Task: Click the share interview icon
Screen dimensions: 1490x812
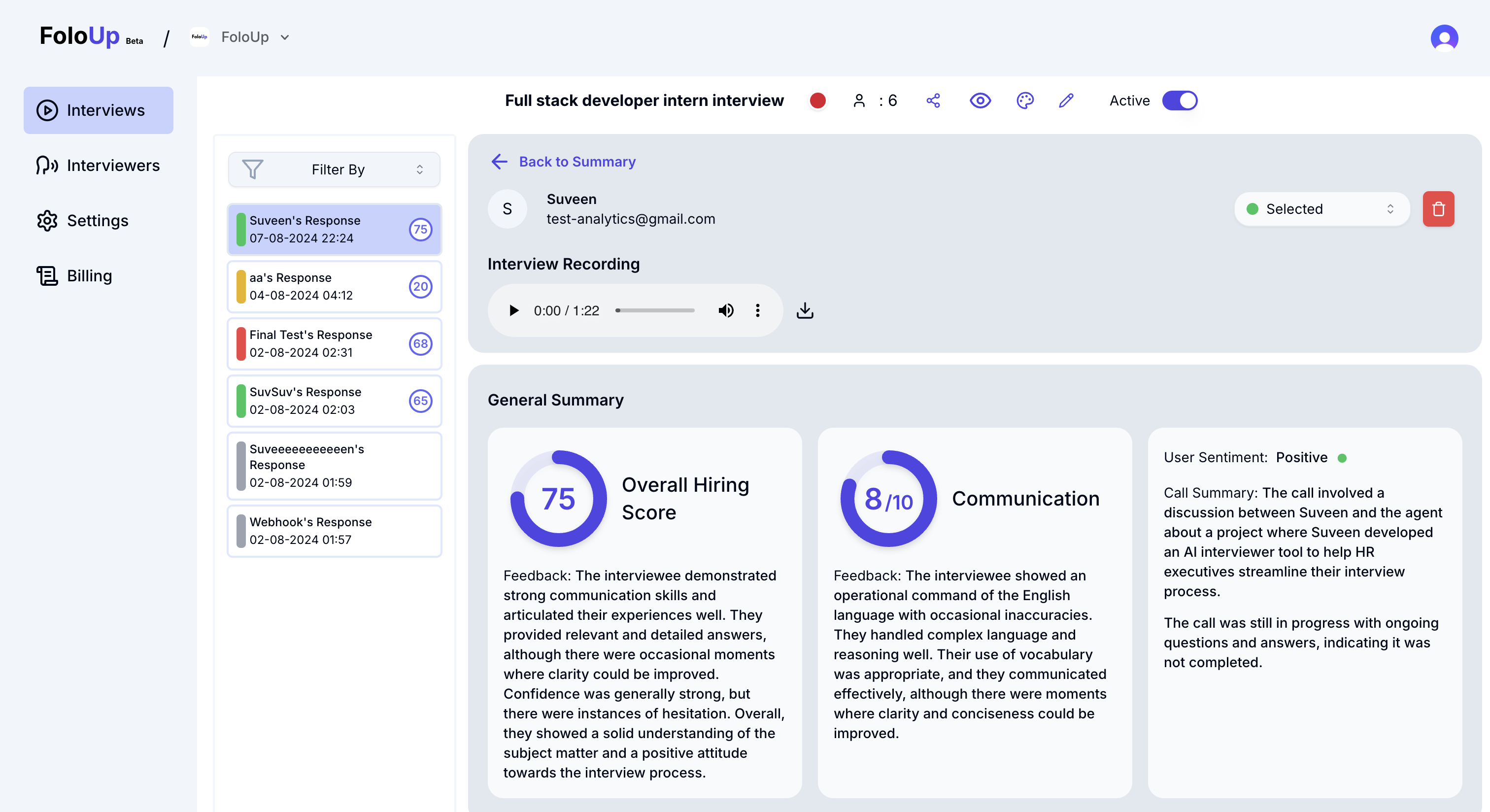Action: point(933,101)
